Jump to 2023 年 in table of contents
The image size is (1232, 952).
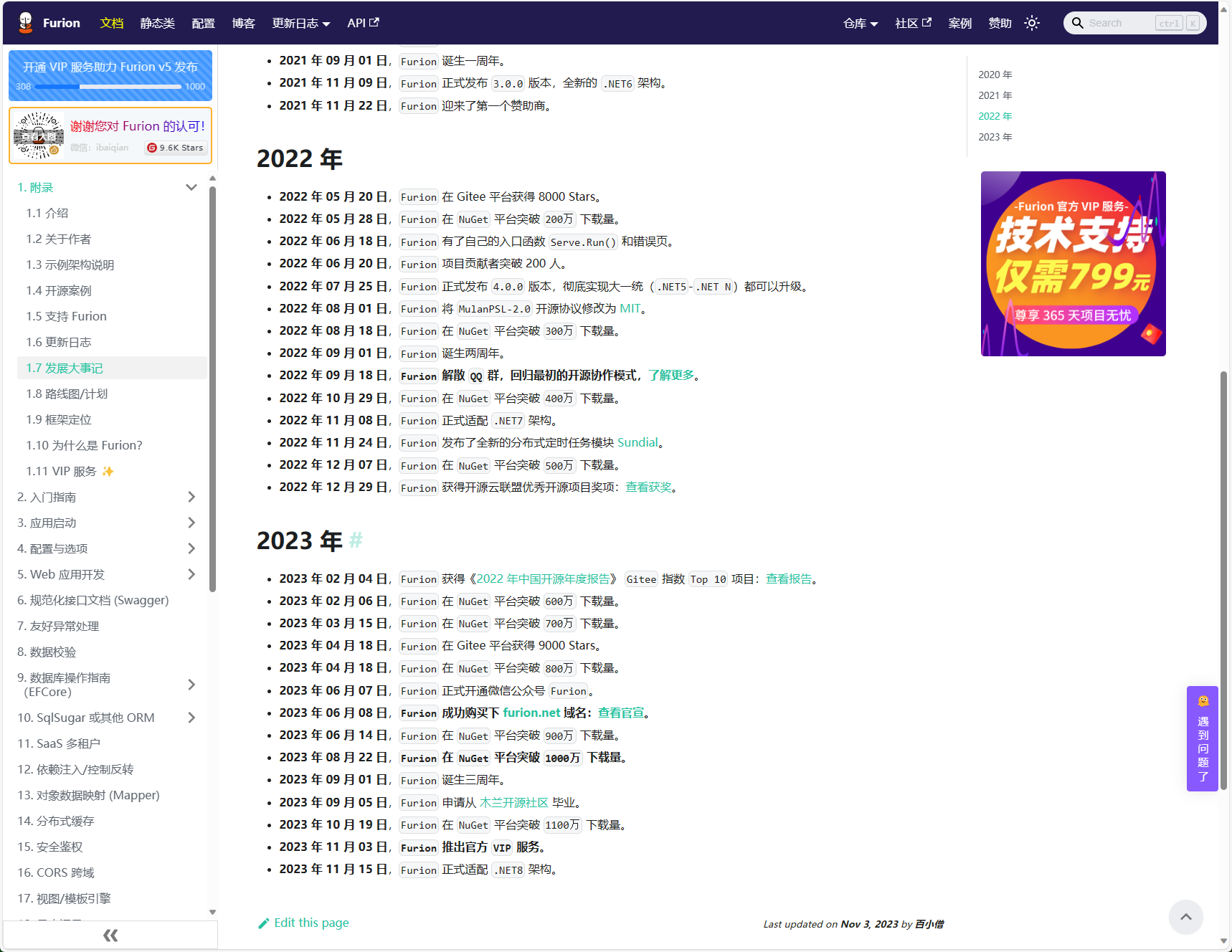point(995,137)
